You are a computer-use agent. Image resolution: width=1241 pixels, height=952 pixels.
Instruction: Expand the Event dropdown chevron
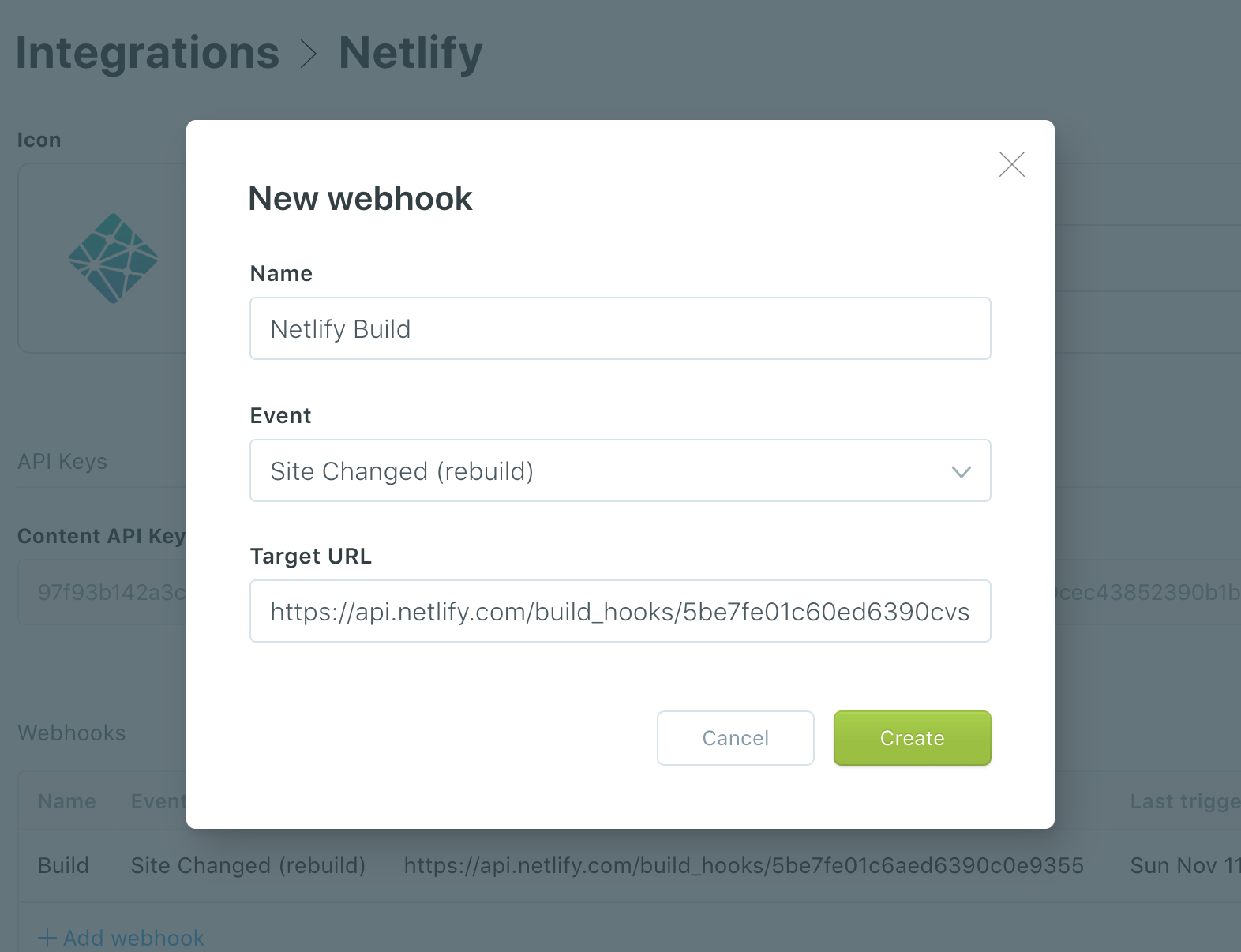961,471
